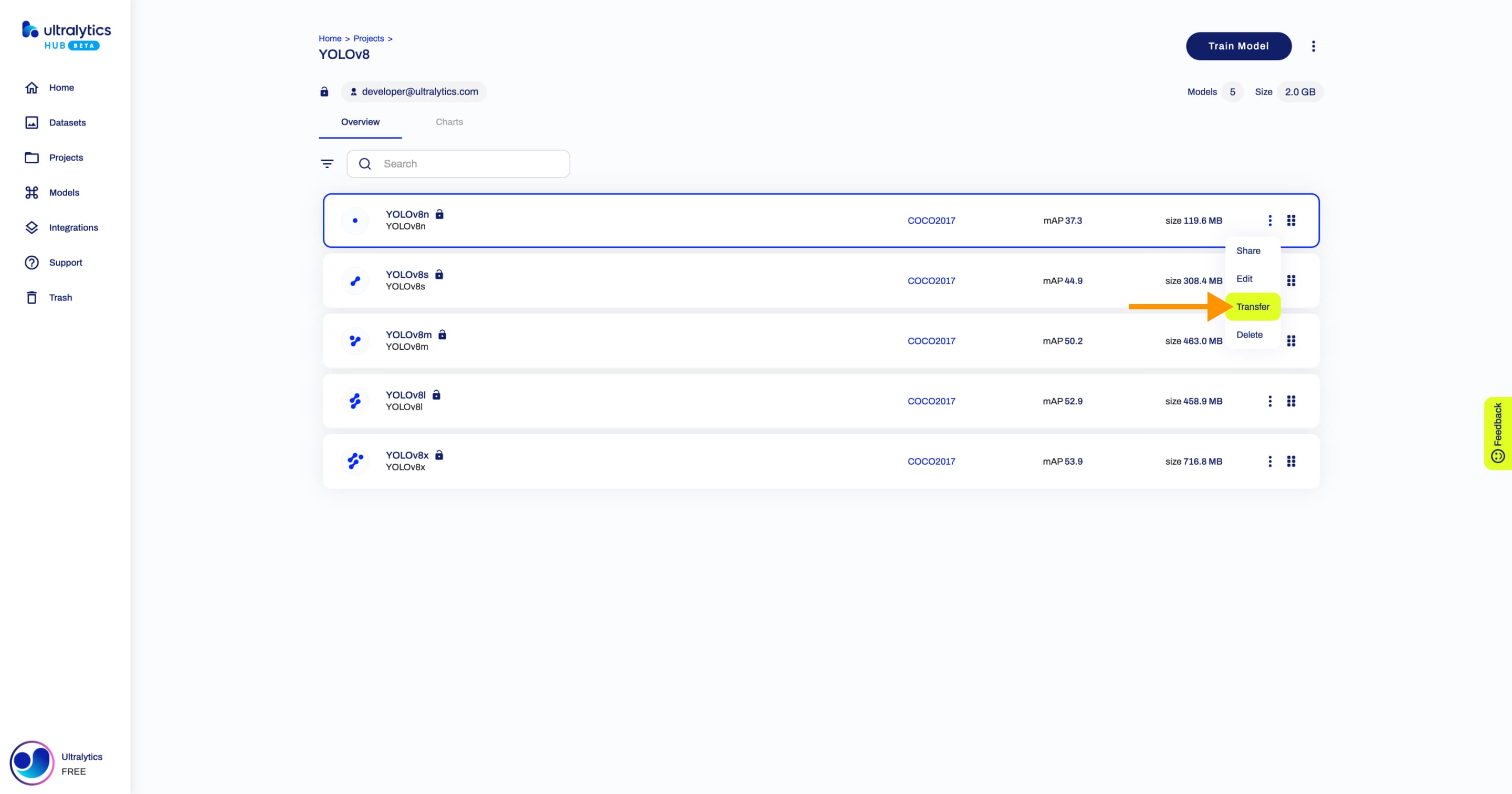Click the Datasets sidebar icon
The width and height of the screenshot is (1512, 794).
click(31, 122)
